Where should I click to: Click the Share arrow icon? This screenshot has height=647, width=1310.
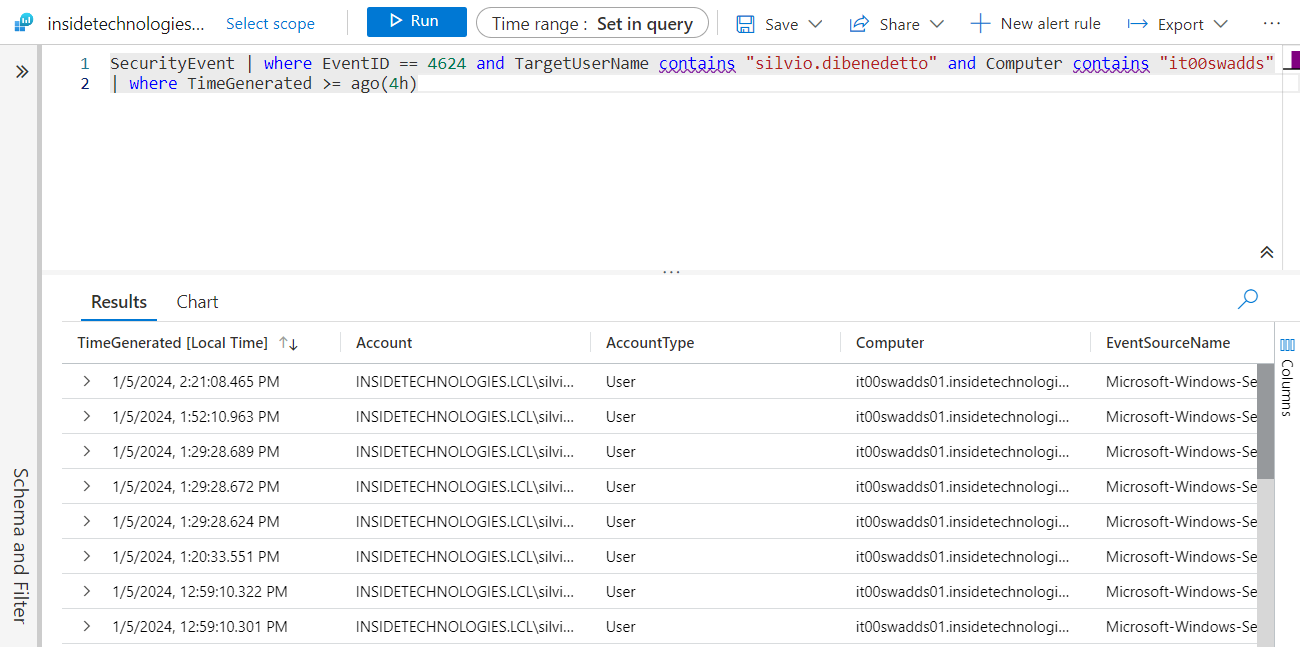[859, 23]
